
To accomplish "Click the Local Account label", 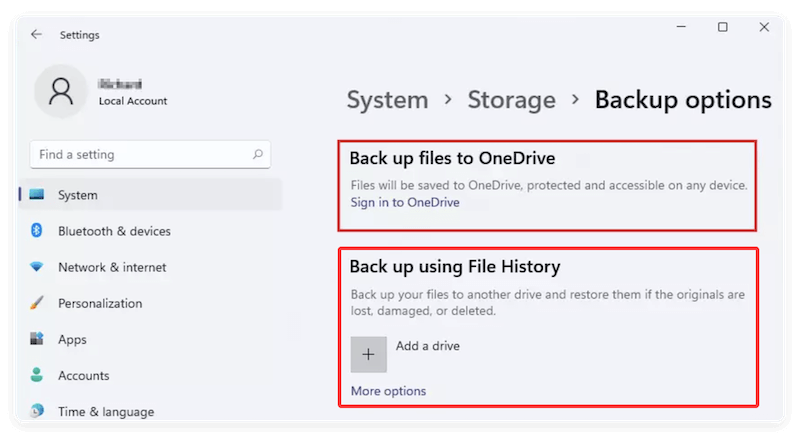I will coord(133,101).
